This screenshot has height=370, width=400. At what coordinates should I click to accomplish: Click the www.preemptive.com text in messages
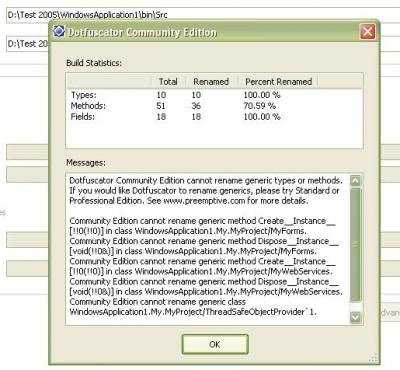[x=204, y=201]
